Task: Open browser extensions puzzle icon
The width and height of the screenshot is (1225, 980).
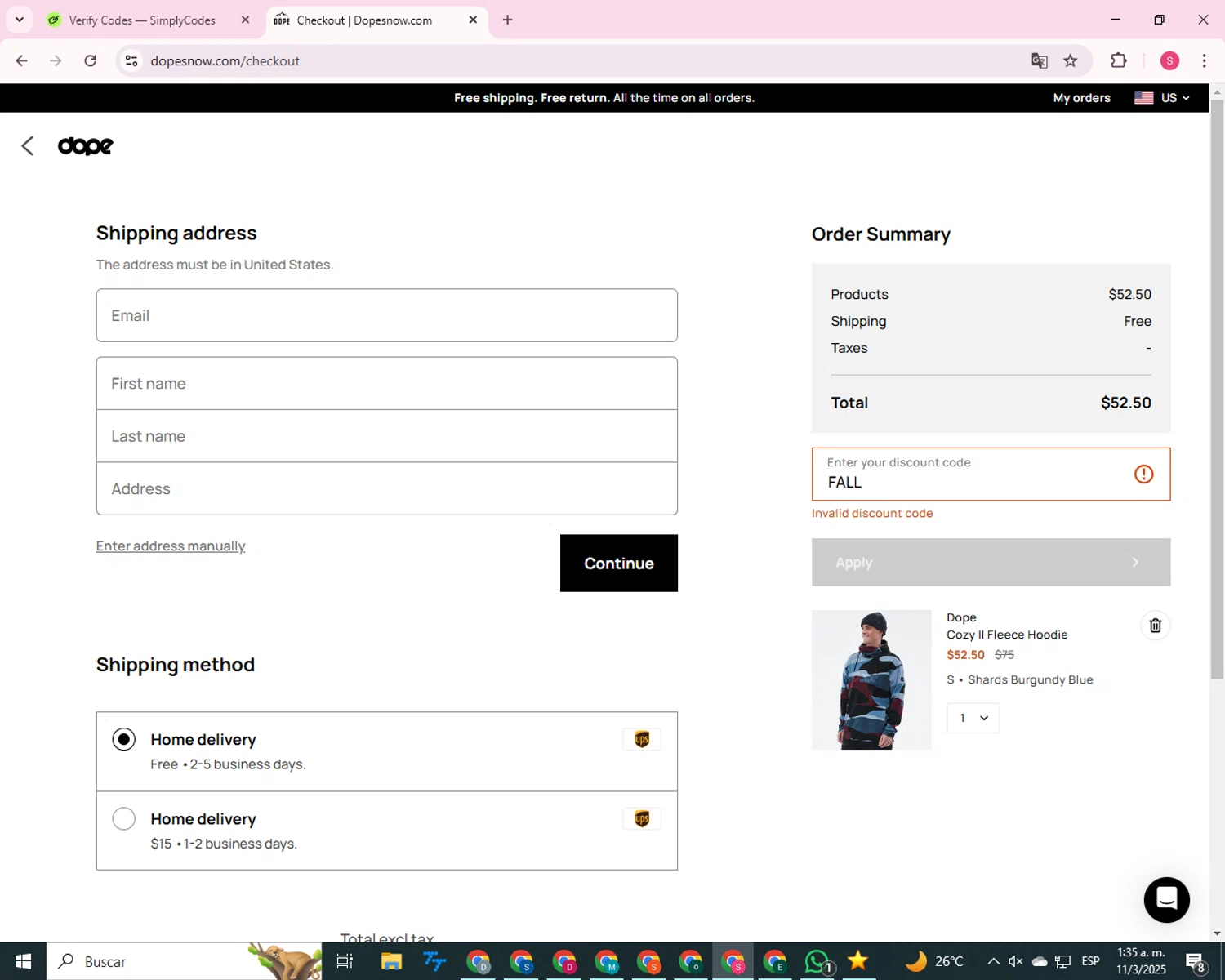Action: tap(1119, 60)
